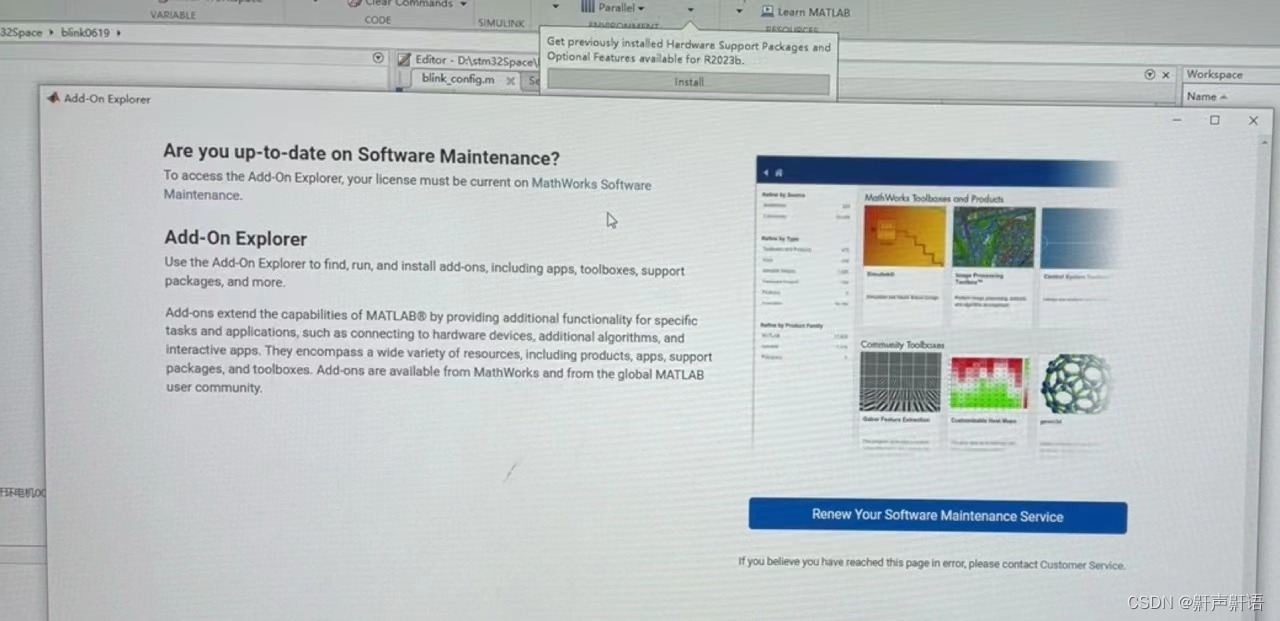
Task: Click the Parallel bars icon
Action: [x=588, y=6]
